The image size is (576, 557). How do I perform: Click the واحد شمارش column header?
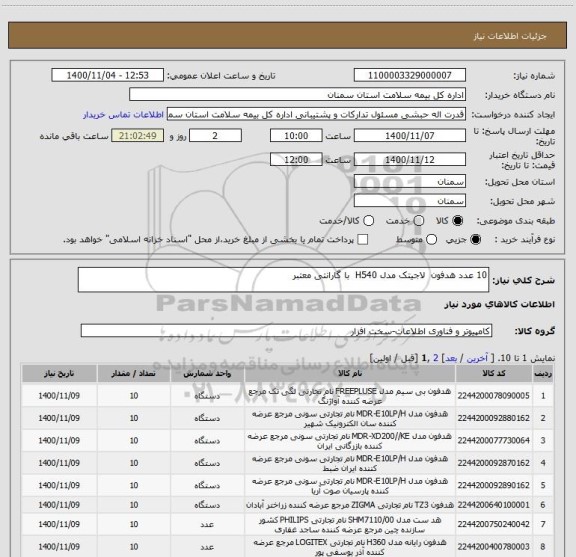pos(207,374)
